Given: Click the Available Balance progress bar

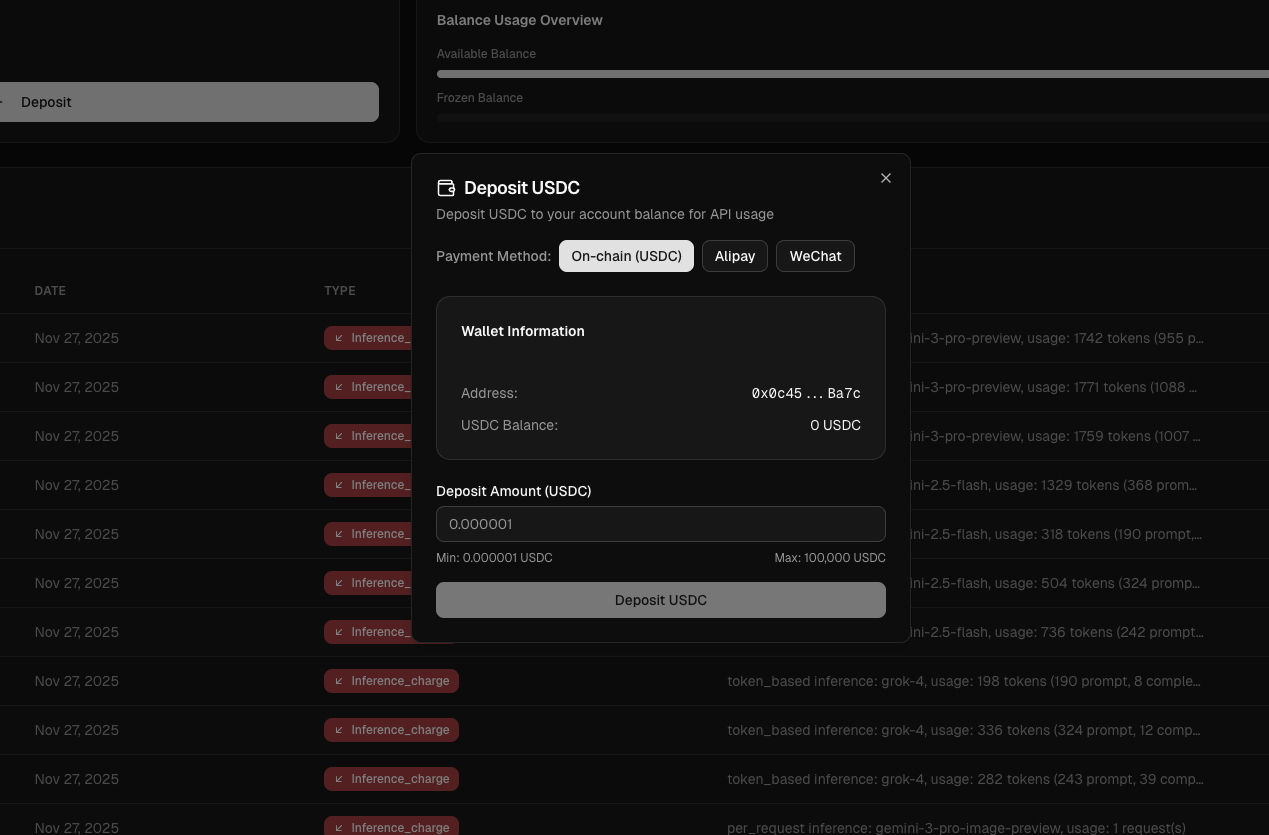Looking at the screenshot, I should [x=852, y=74].
